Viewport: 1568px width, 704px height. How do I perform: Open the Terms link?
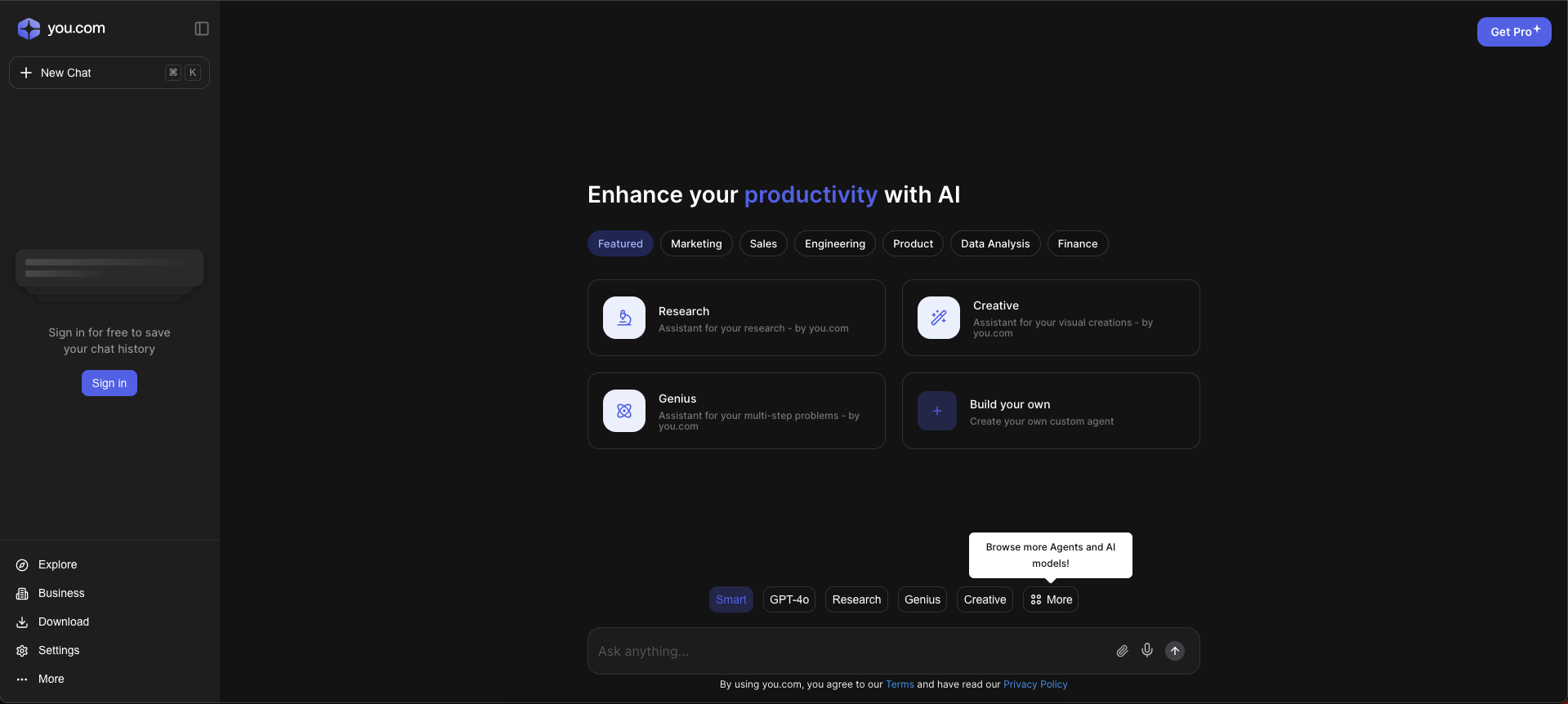click(x=900, y=684)
